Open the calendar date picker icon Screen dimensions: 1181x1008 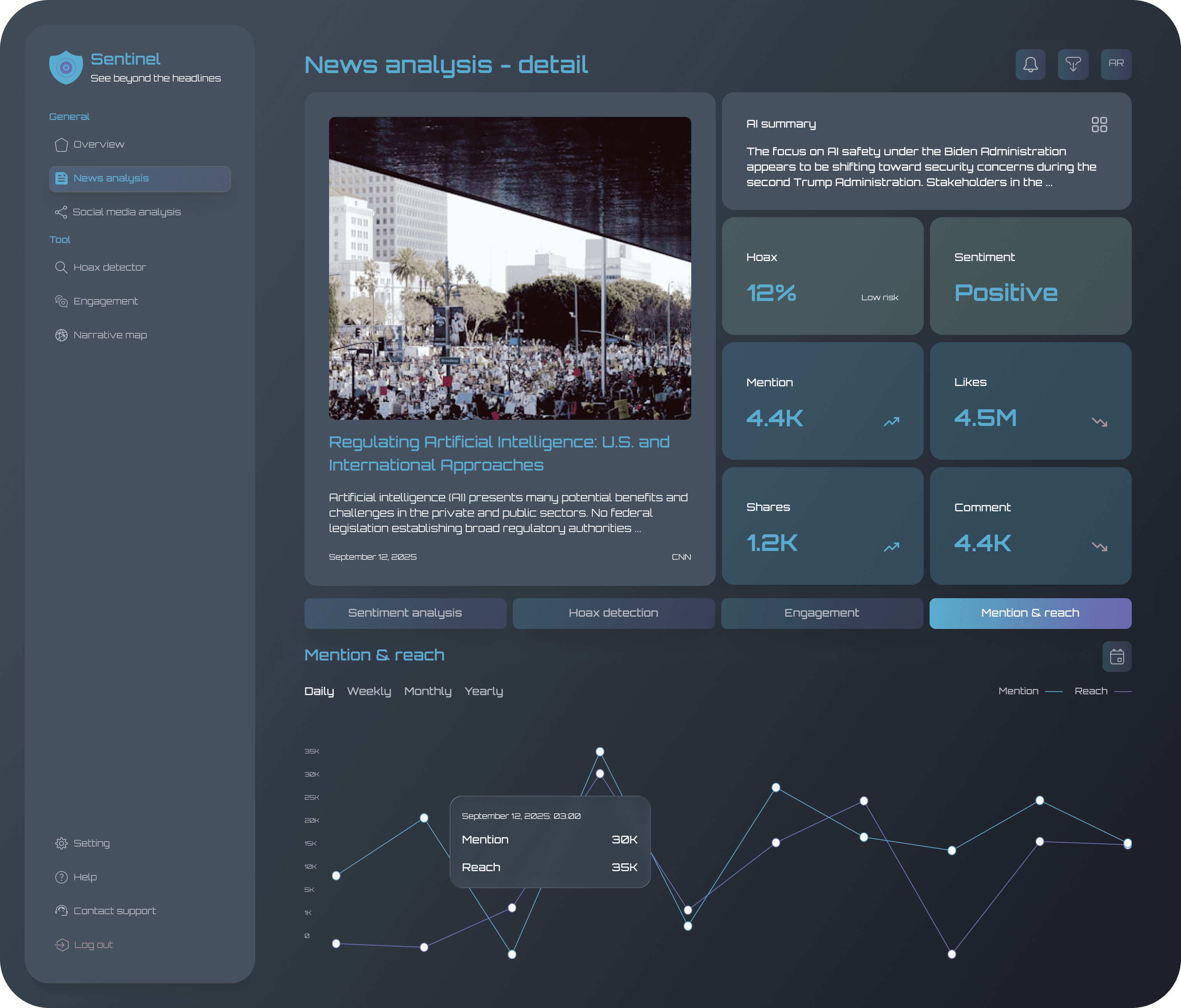click(1116, 657)
